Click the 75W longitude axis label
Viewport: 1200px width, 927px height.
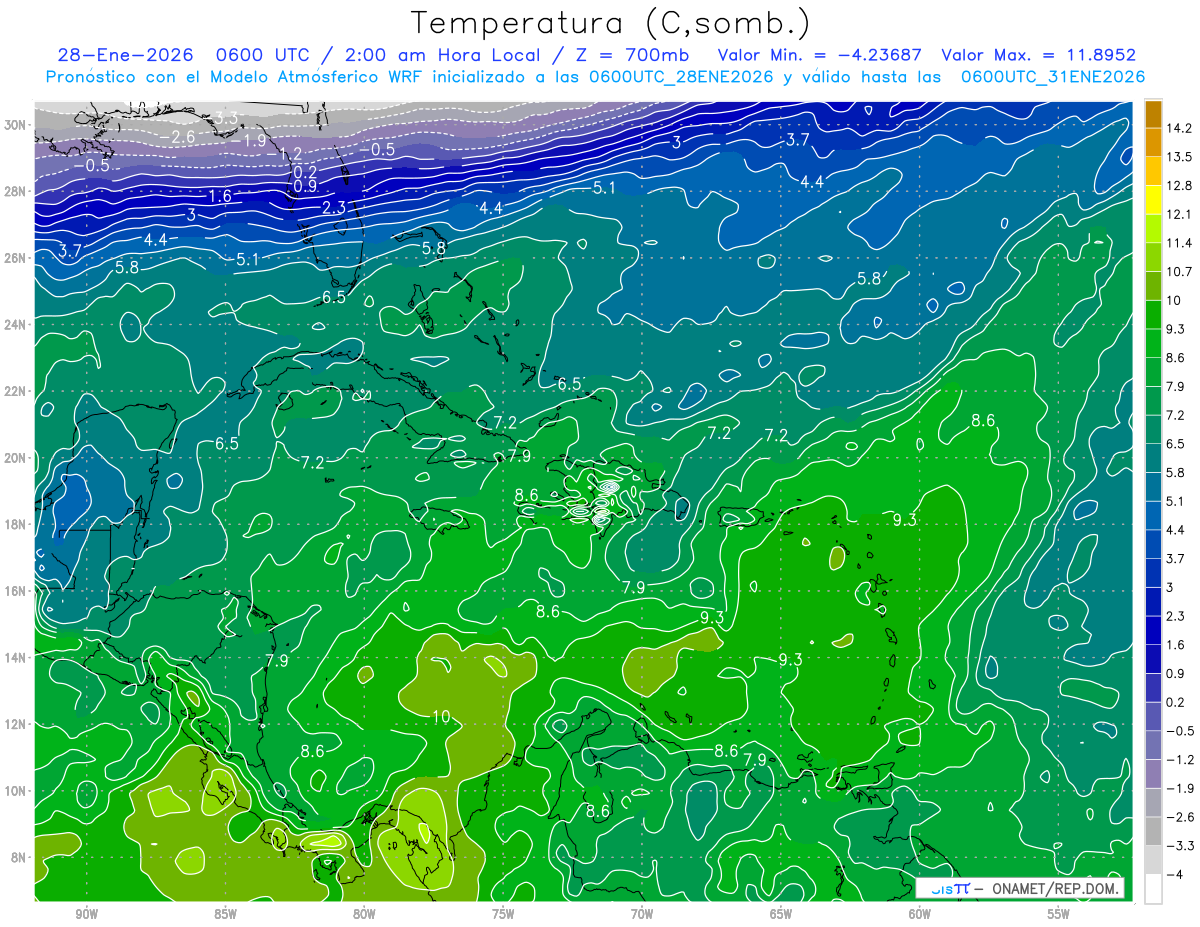pyautogui.click(x=503, y=914)
